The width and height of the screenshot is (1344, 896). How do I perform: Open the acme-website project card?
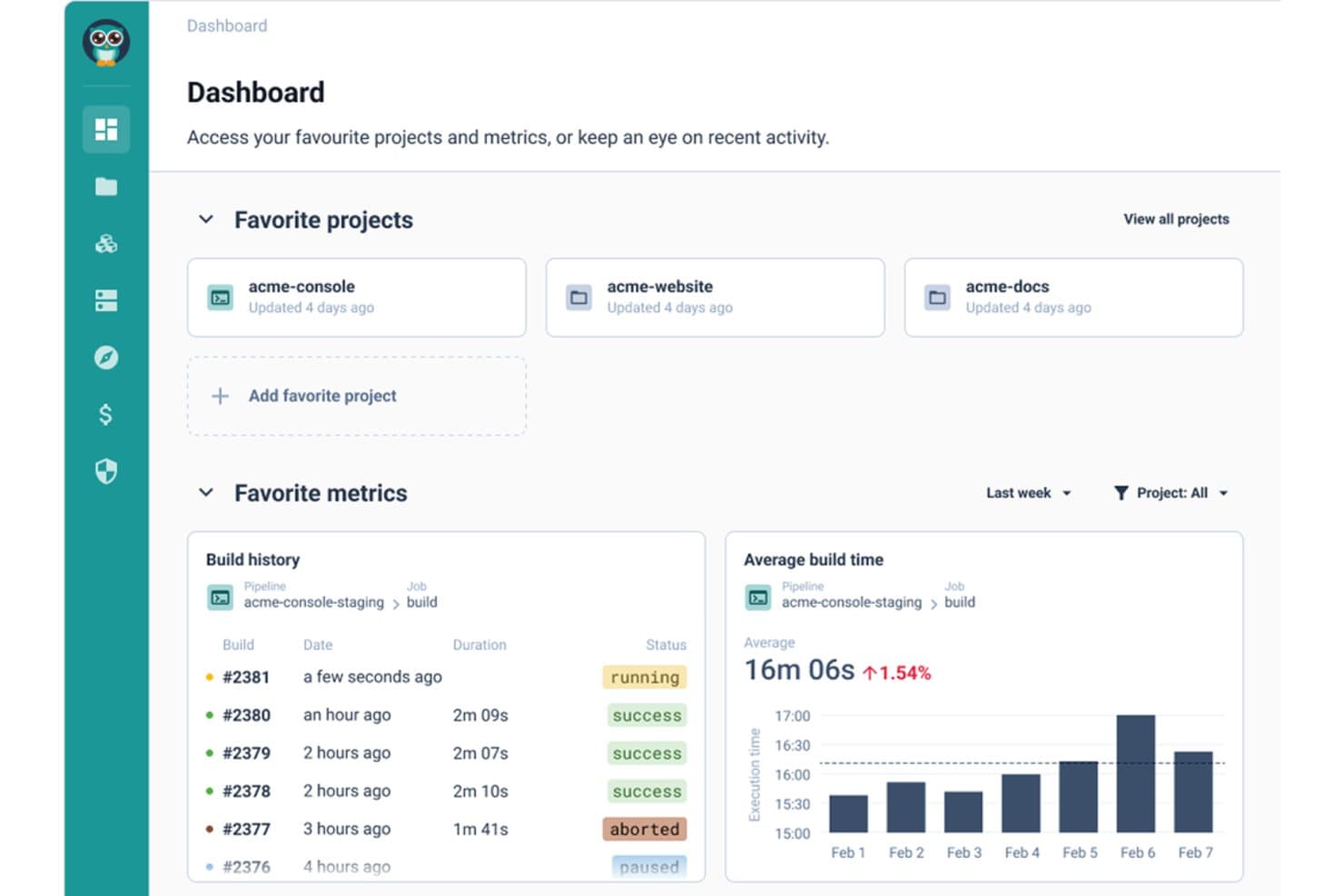coord(715,297)
